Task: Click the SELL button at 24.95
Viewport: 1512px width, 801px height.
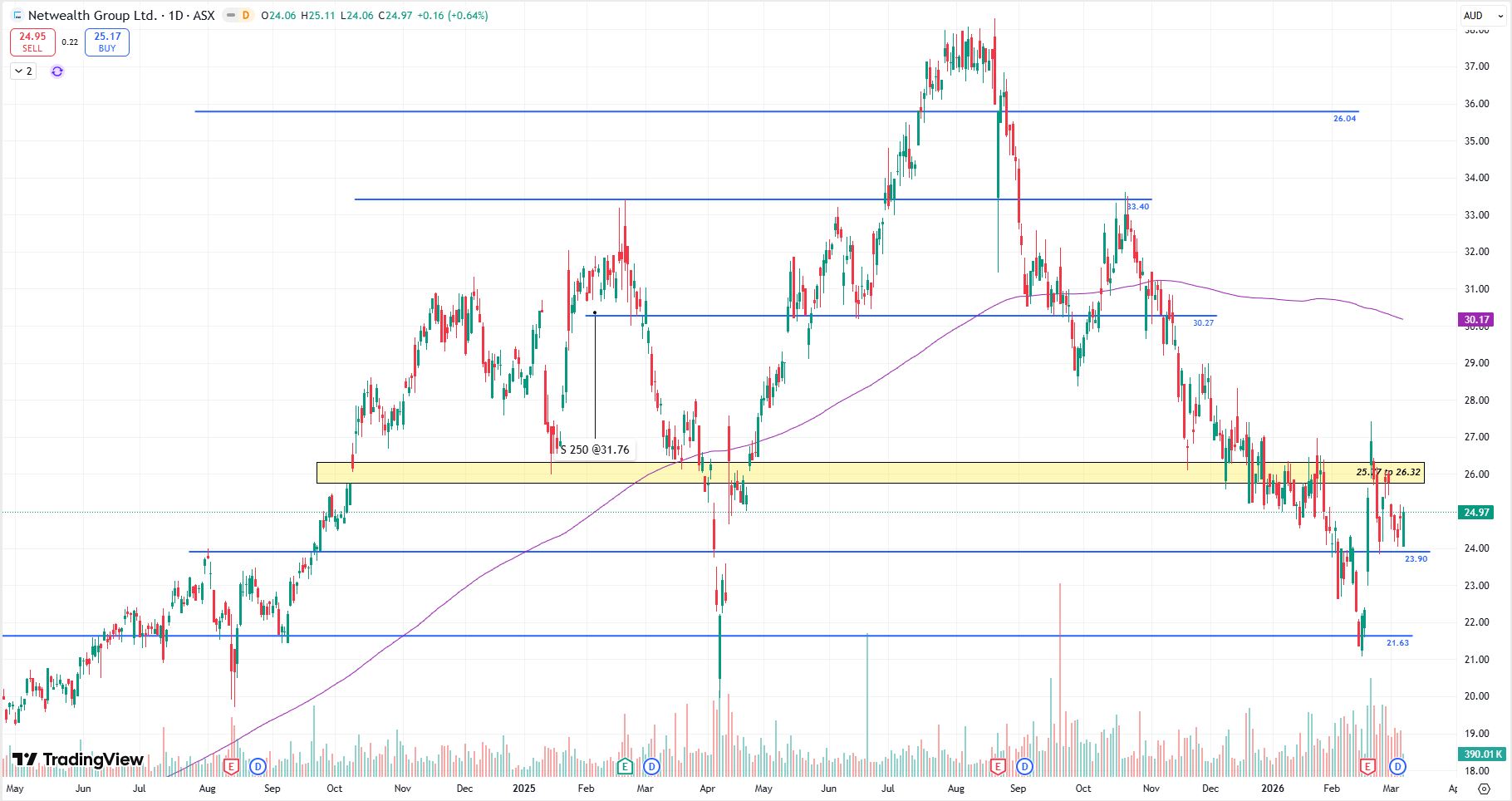Action: [32, 42]
